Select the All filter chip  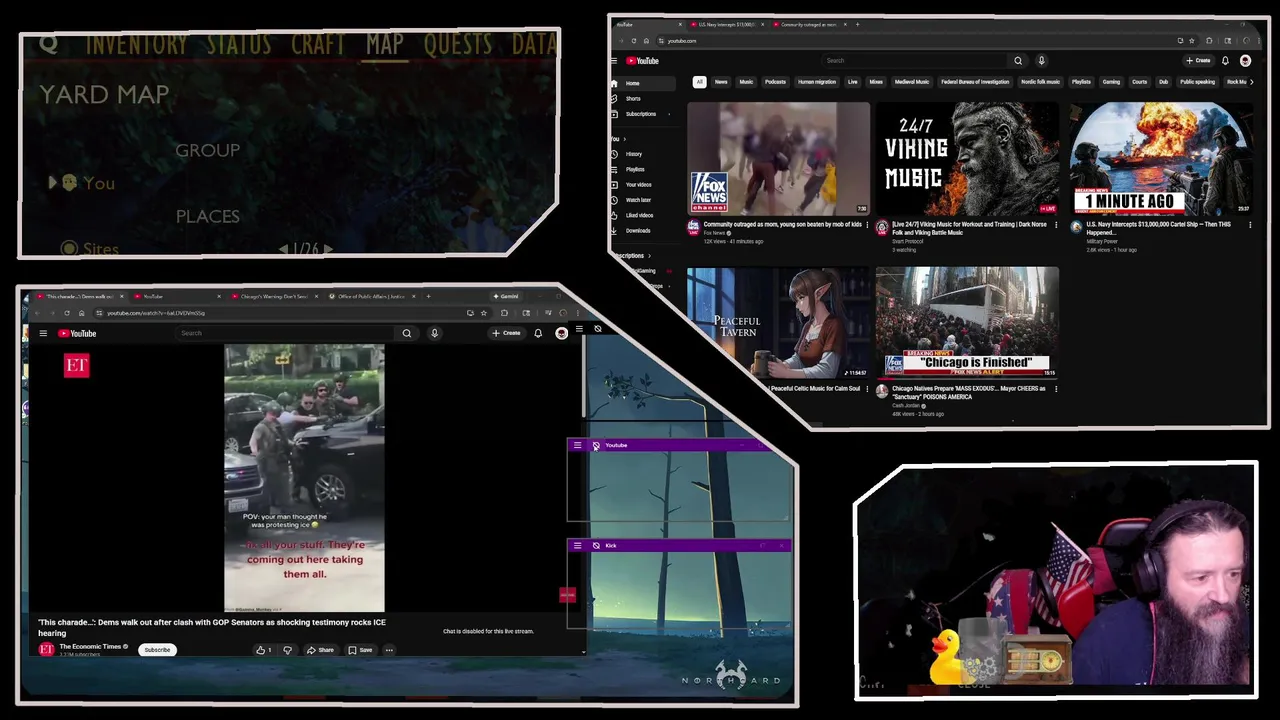(699, 82)
